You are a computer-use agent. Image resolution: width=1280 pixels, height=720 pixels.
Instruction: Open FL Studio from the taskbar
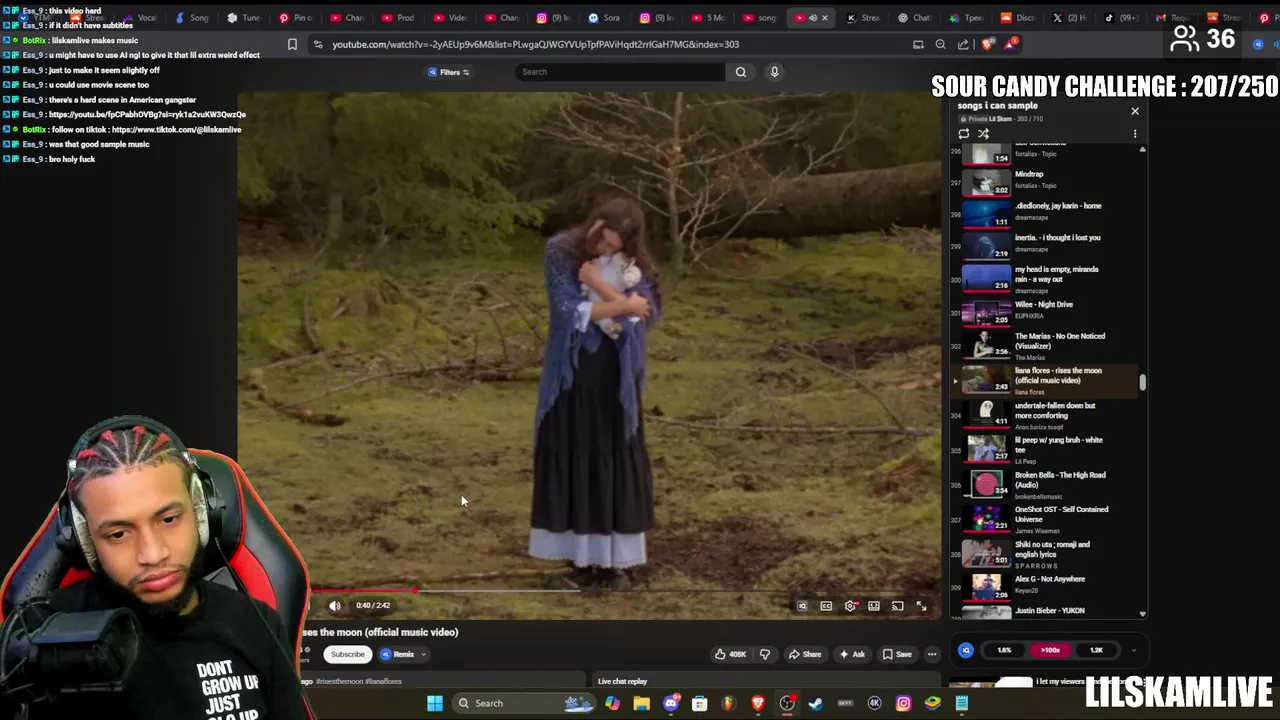(729, 703)
